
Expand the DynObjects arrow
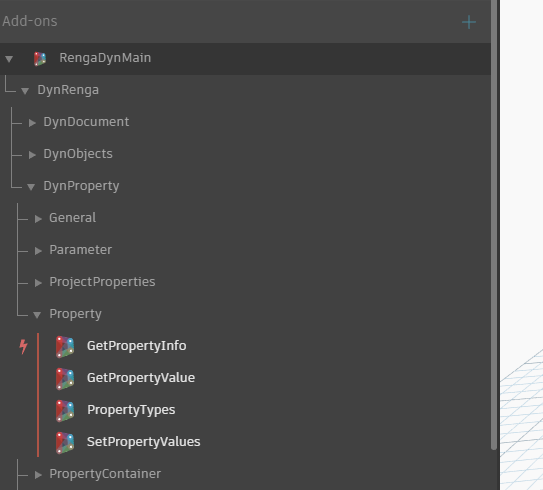[32, 155]
